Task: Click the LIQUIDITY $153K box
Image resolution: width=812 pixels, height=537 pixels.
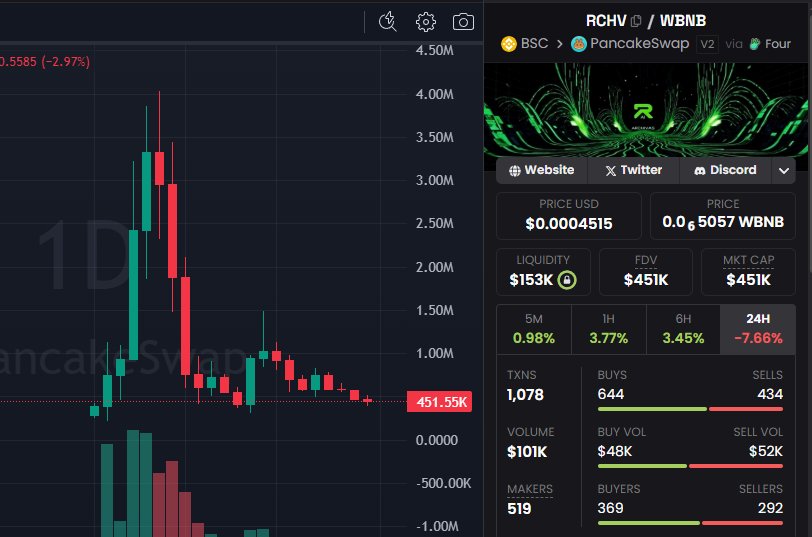Action: [x=543, y=272]
